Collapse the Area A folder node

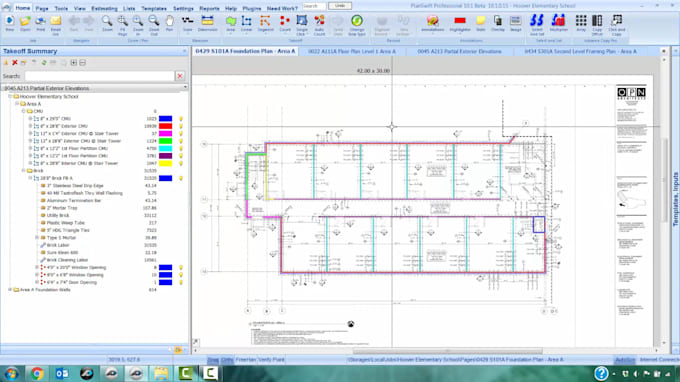(17, 104)
